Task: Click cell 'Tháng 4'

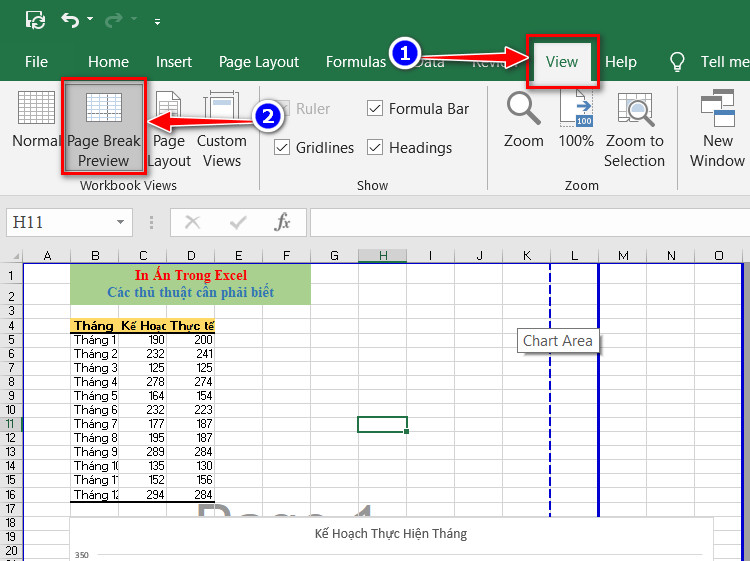Action: (x=94, y=382)
